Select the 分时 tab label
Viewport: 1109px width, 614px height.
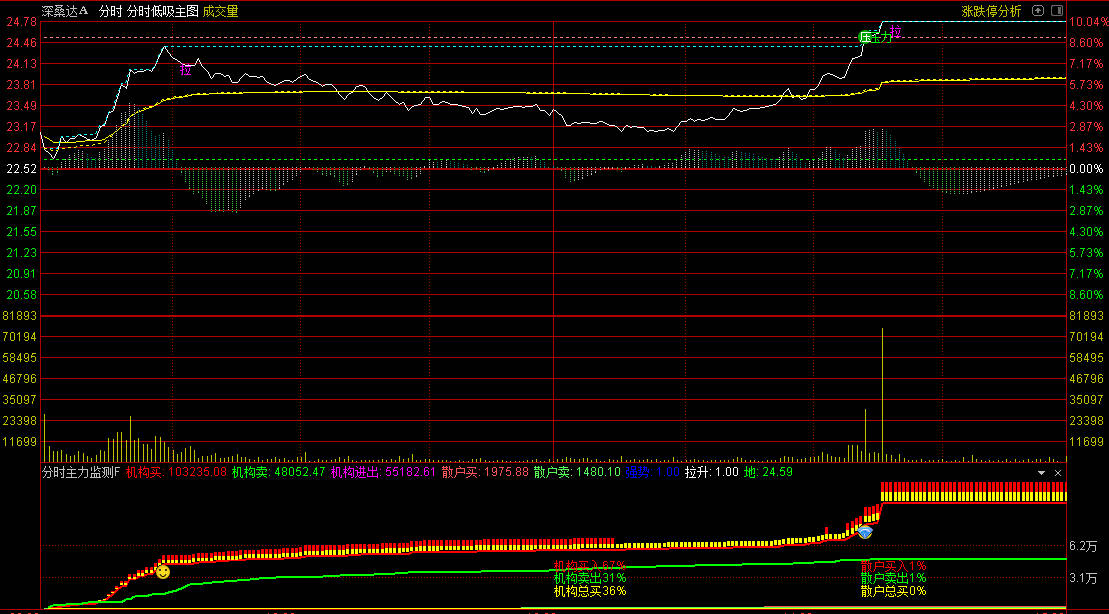[x=110, y=11]
